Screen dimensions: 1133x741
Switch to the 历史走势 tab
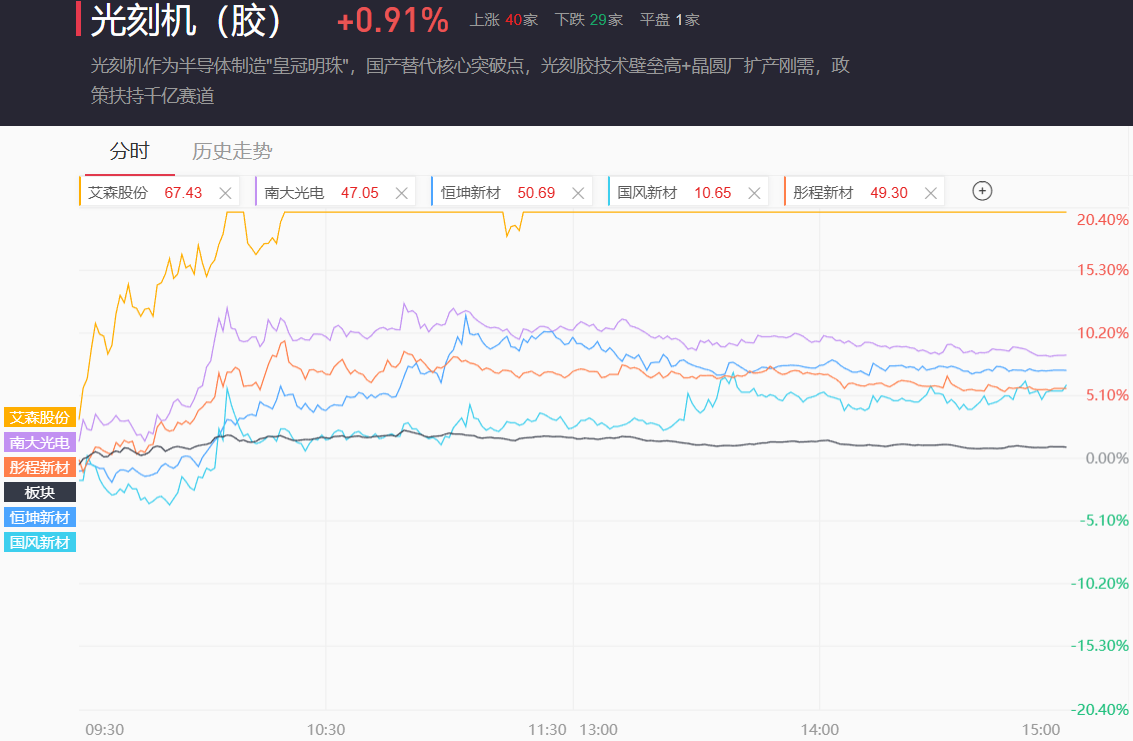[232, 151]
